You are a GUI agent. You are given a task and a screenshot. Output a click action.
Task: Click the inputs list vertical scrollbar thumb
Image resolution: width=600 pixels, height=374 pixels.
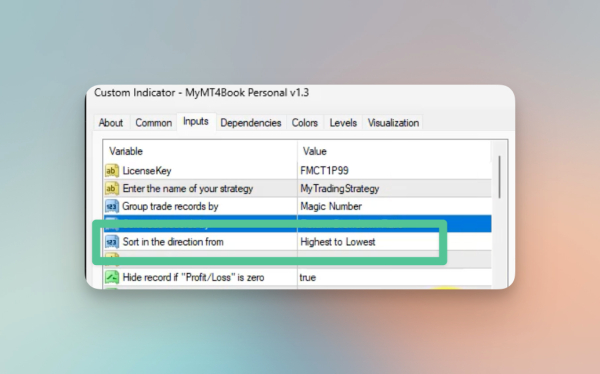click(x=499, y=177)
